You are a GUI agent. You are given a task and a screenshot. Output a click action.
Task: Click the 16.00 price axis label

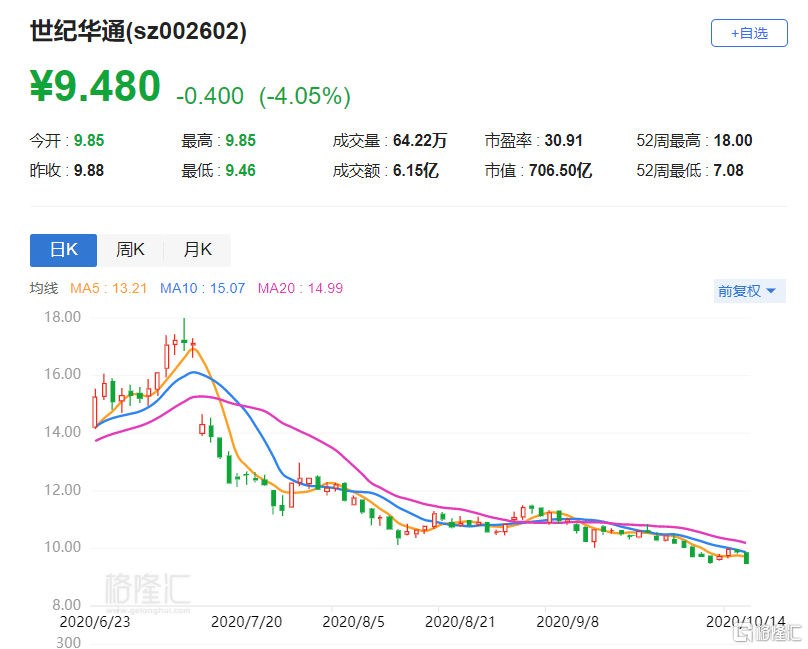pyautogui.click(x=62, y=374)
